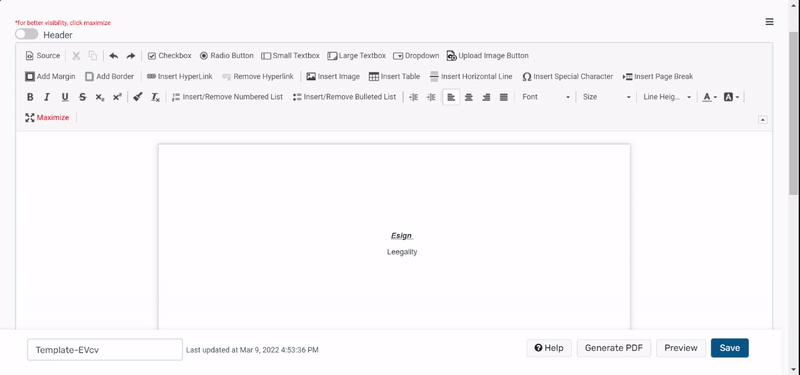The image size is (800, 375).
Task: Click Remove Hyperlink
Action: pyautogui.click(x=258, y=77)
